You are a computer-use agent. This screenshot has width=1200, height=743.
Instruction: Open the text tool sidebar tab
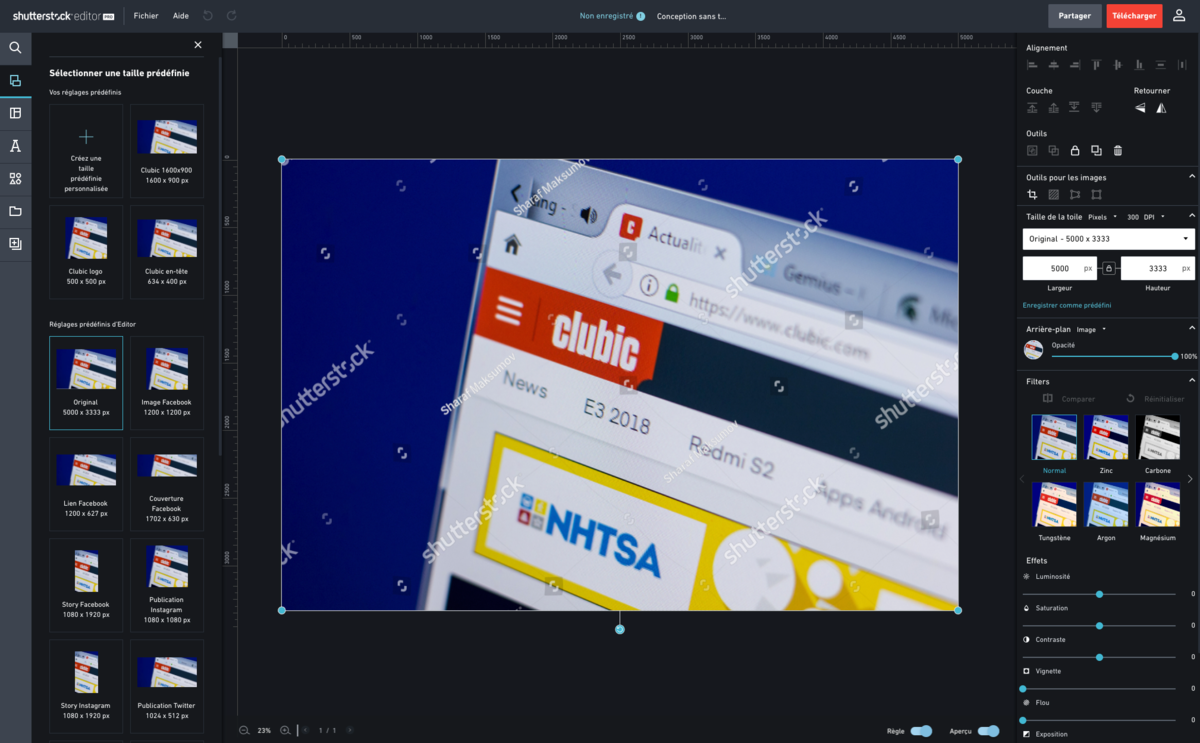(15, 146)
